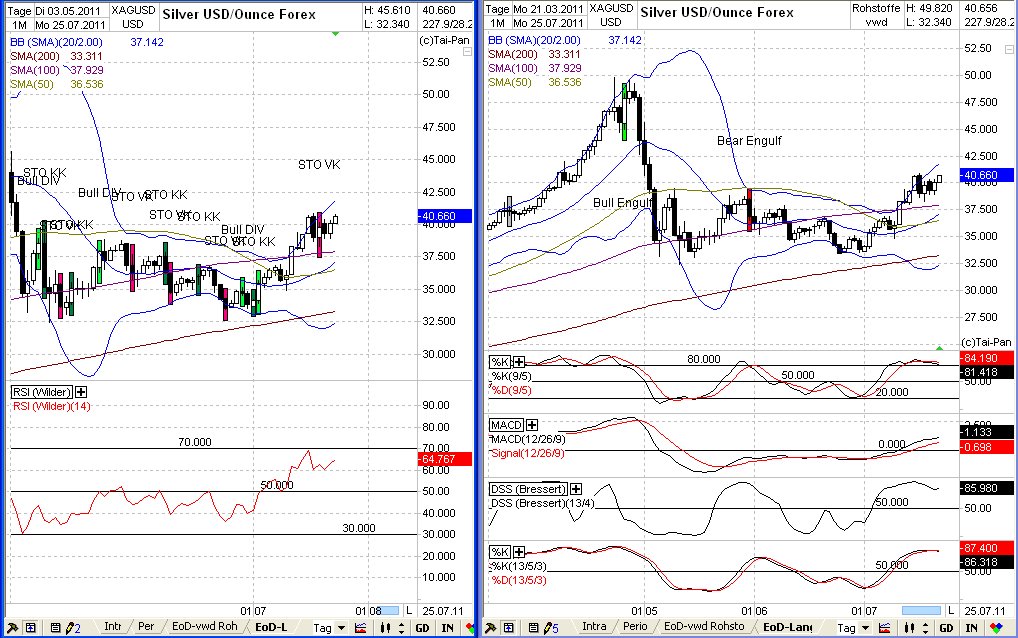Click boxed up-arrow icon in right chart toolbar
The image size is (1018, 638).
click(x=509, y=628)
